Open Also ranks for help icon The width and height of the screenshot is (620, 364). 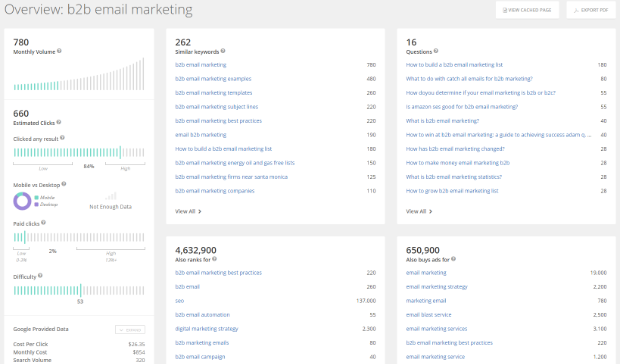[214, 259]
